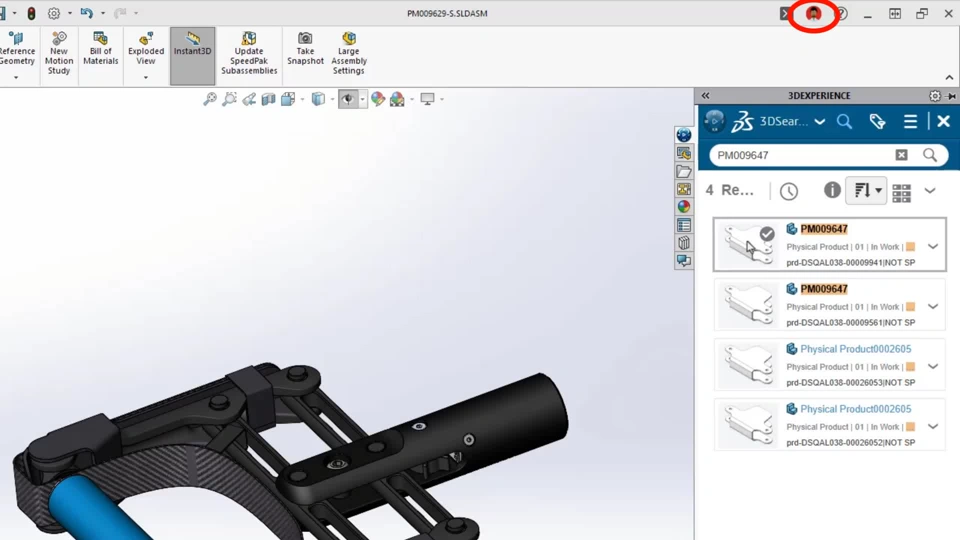This screenshot has width=960, height=540.
Task: Open Appearances color ball task pane tab
Action: (x=684, y=207)
